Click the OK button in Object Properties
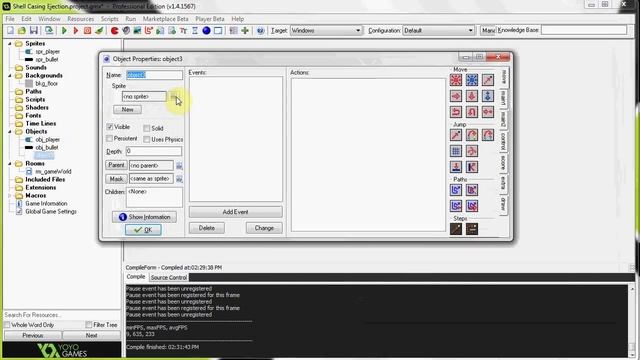Viewport: 640px width, 360px height. tap(143, 230)
